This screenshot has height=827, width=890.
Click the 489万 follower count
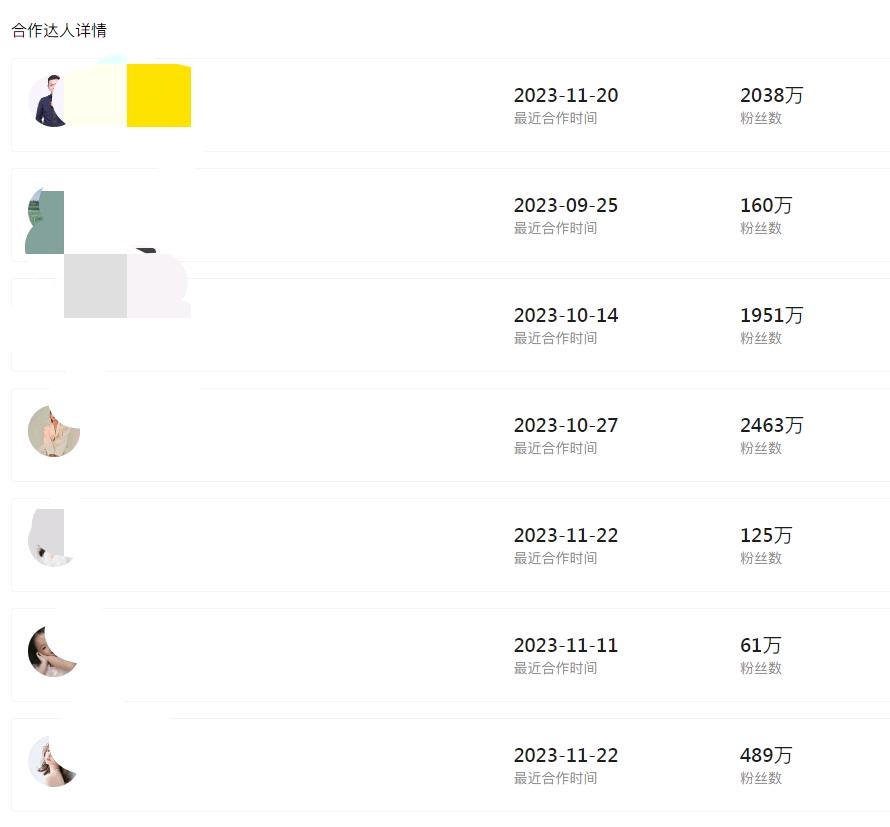tap(766, 756)
